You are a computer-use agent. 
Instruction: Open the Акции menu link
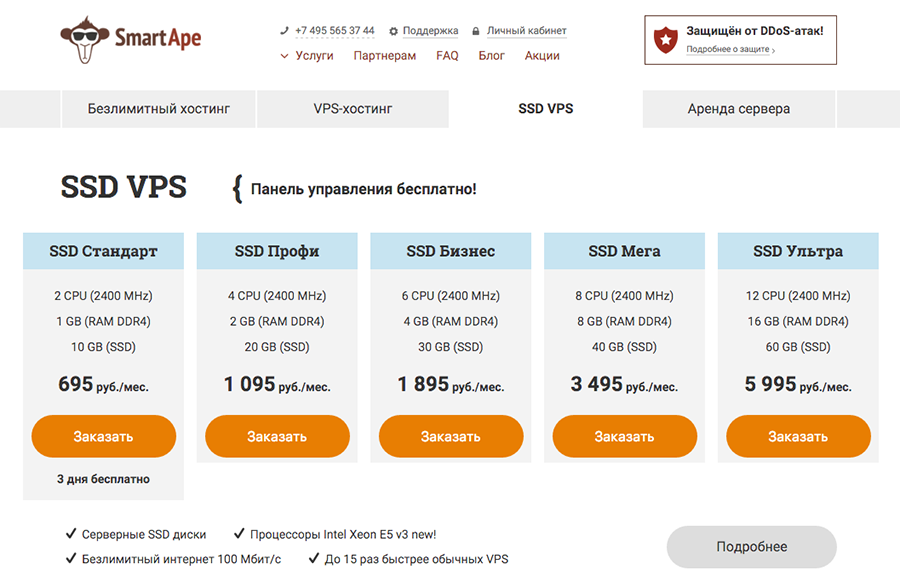(x=542, y=56)
